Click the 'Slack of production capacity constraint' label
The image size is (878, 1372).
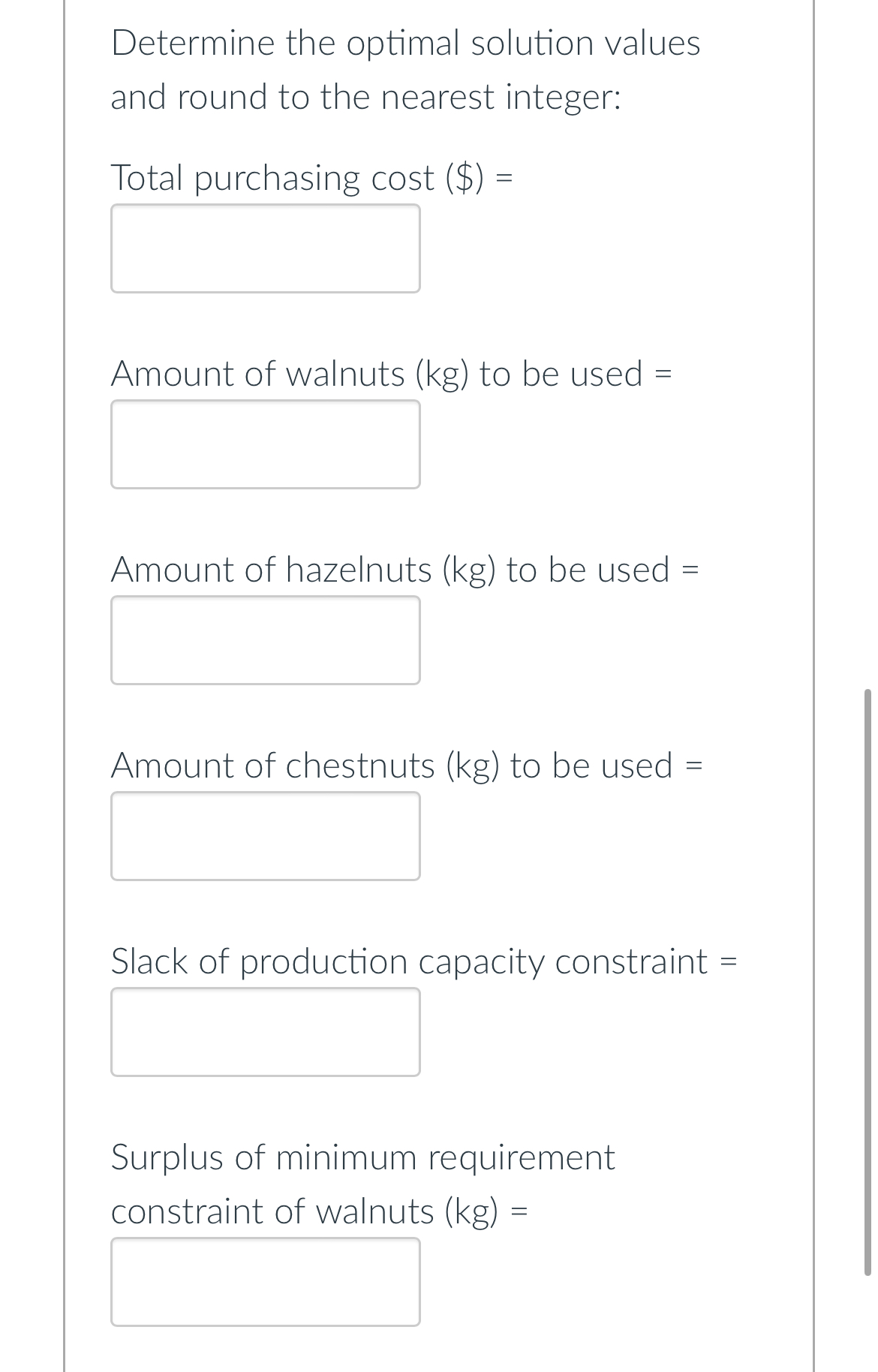pyautogui.click(x=410, y=962)
